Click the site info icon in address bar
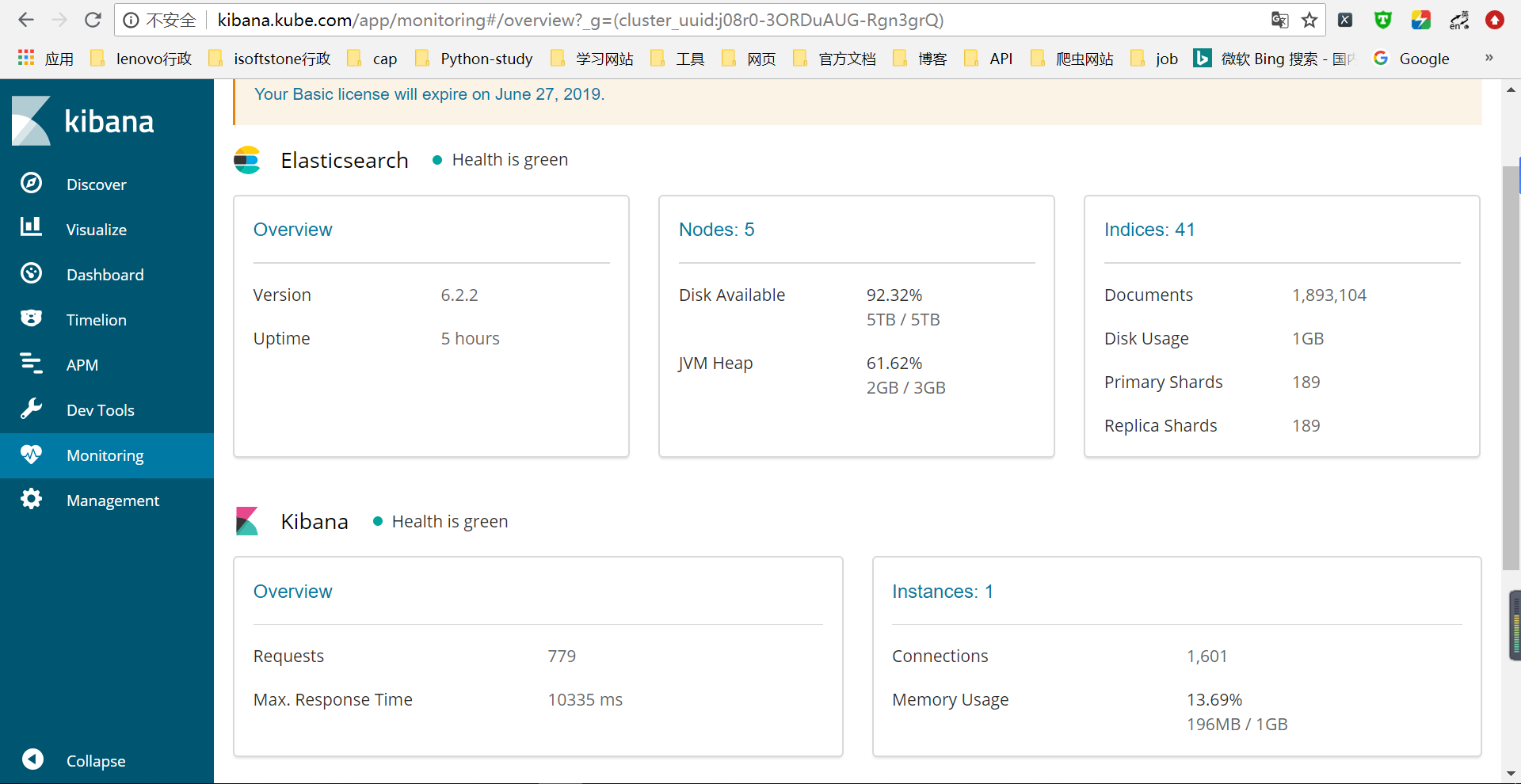The image size is (1521, 784). (x=132, y=20)
